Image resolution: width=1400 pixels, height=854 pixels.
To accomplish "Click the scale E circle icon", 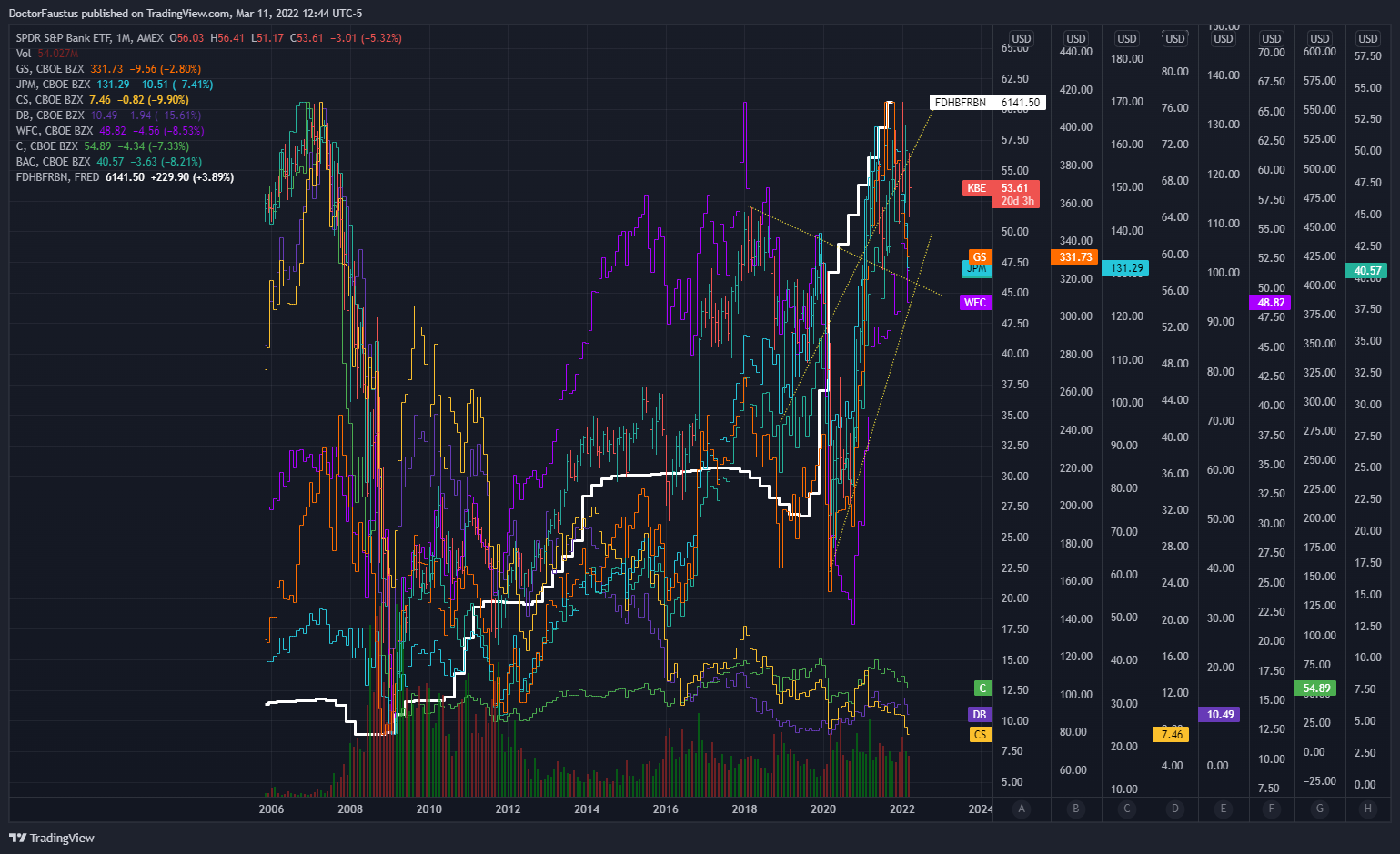I will (x=1224, y=809).
